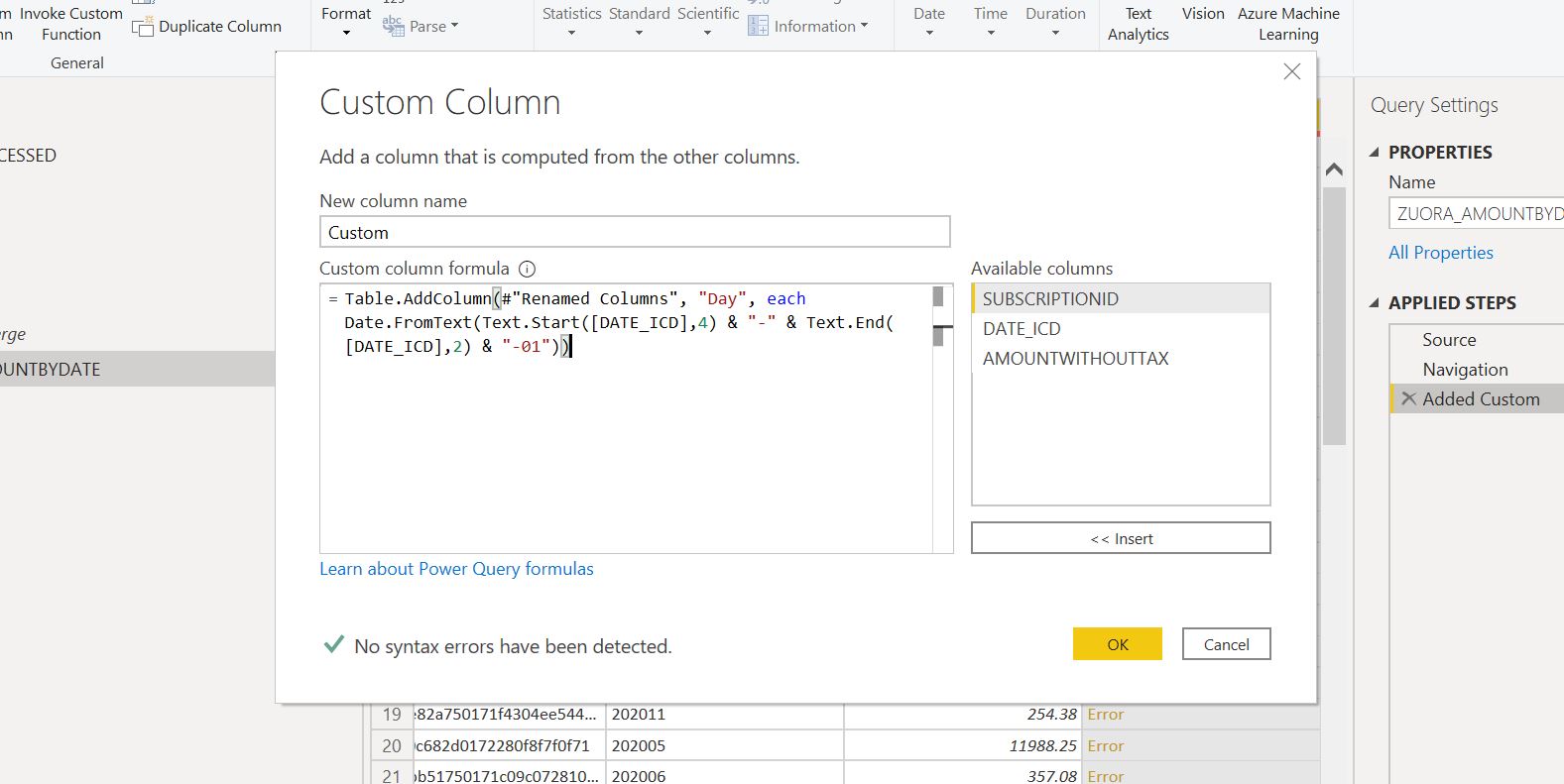Close the Custom Column dialog
Viewport: 1564px width, 784px height.
[1291, 71]
